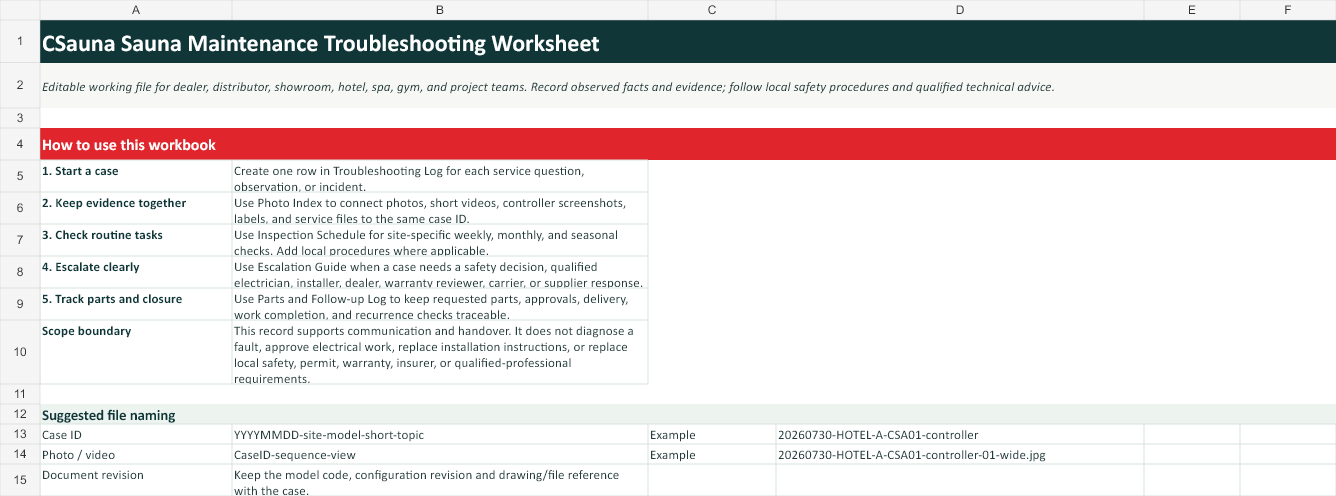
Task: Click the 'Create one row in Troubleshooting Log' text
Action: tap(440, 176)
